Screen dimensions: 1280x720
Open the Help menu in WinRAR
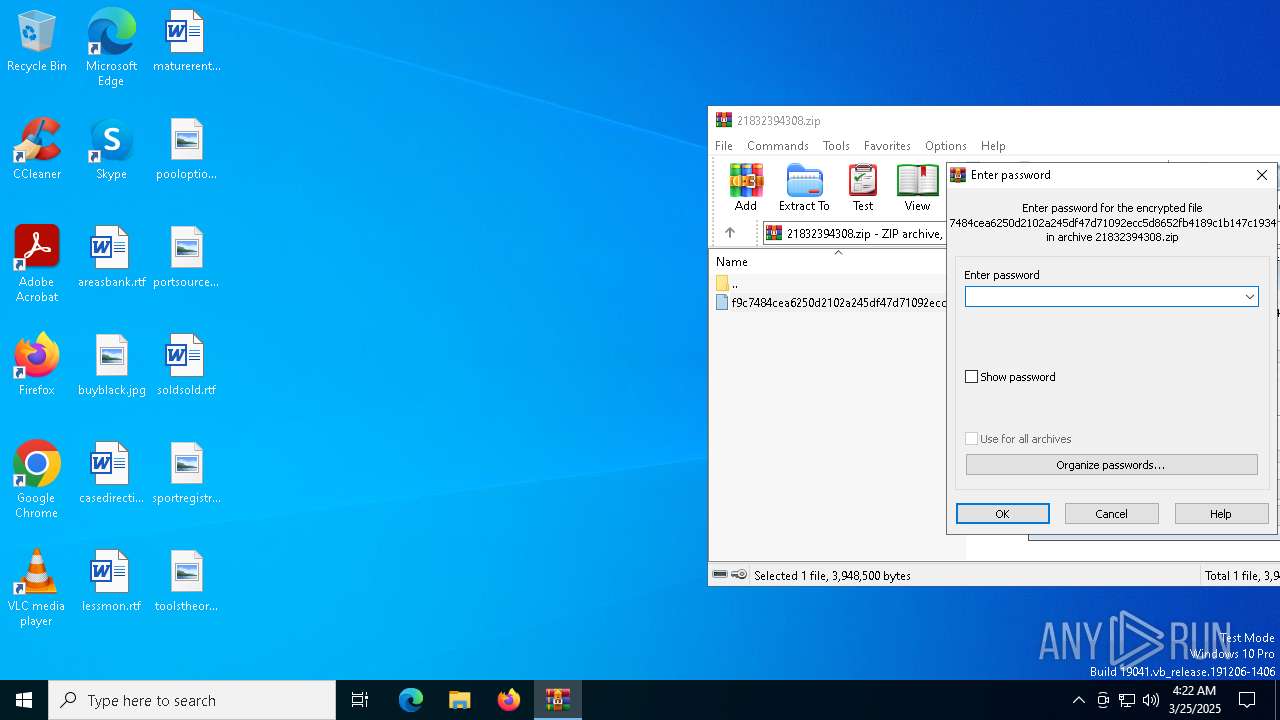click(x=993, y=146)
